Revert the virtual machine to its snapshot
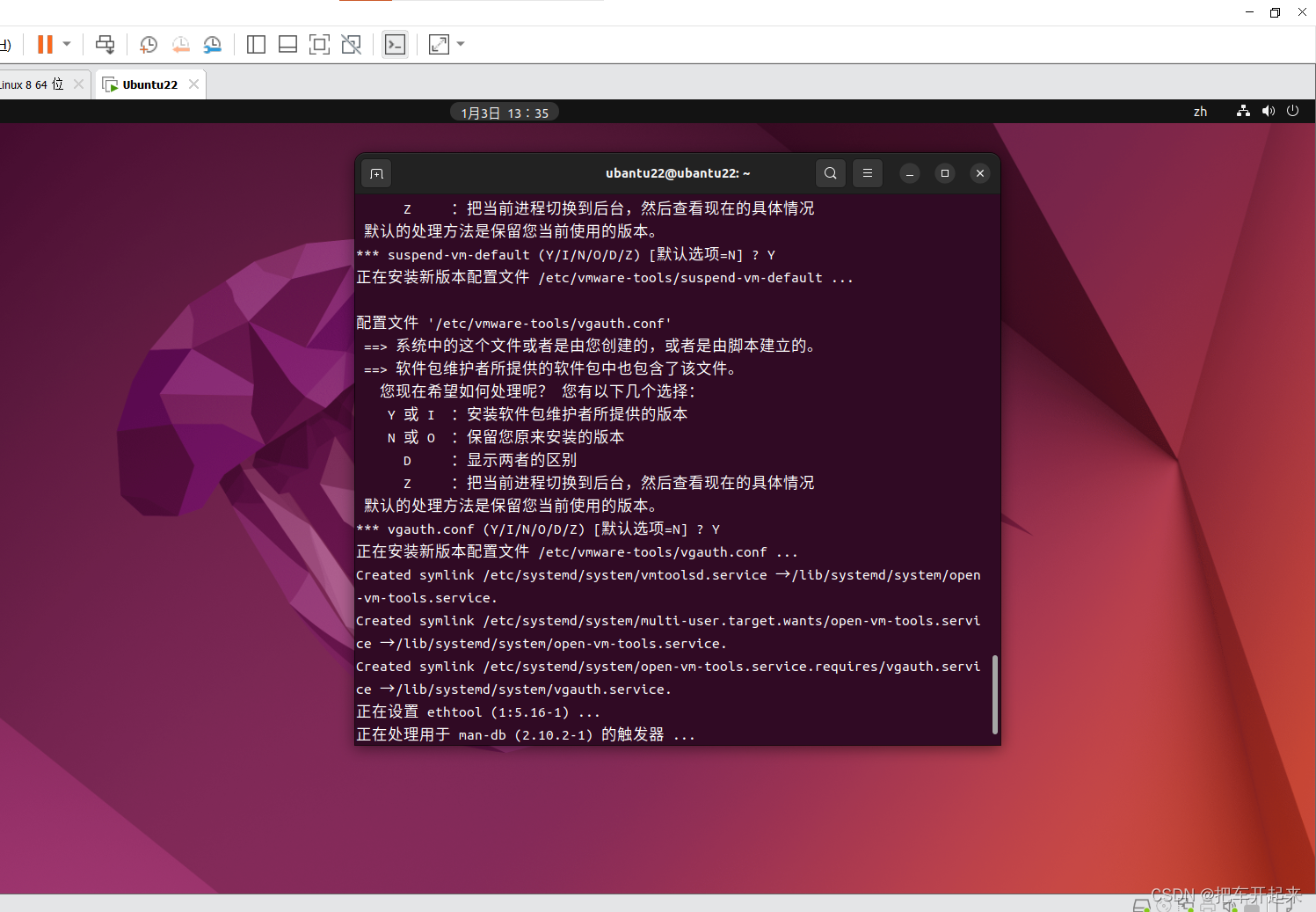1316x912 pixels. point(181,44)
